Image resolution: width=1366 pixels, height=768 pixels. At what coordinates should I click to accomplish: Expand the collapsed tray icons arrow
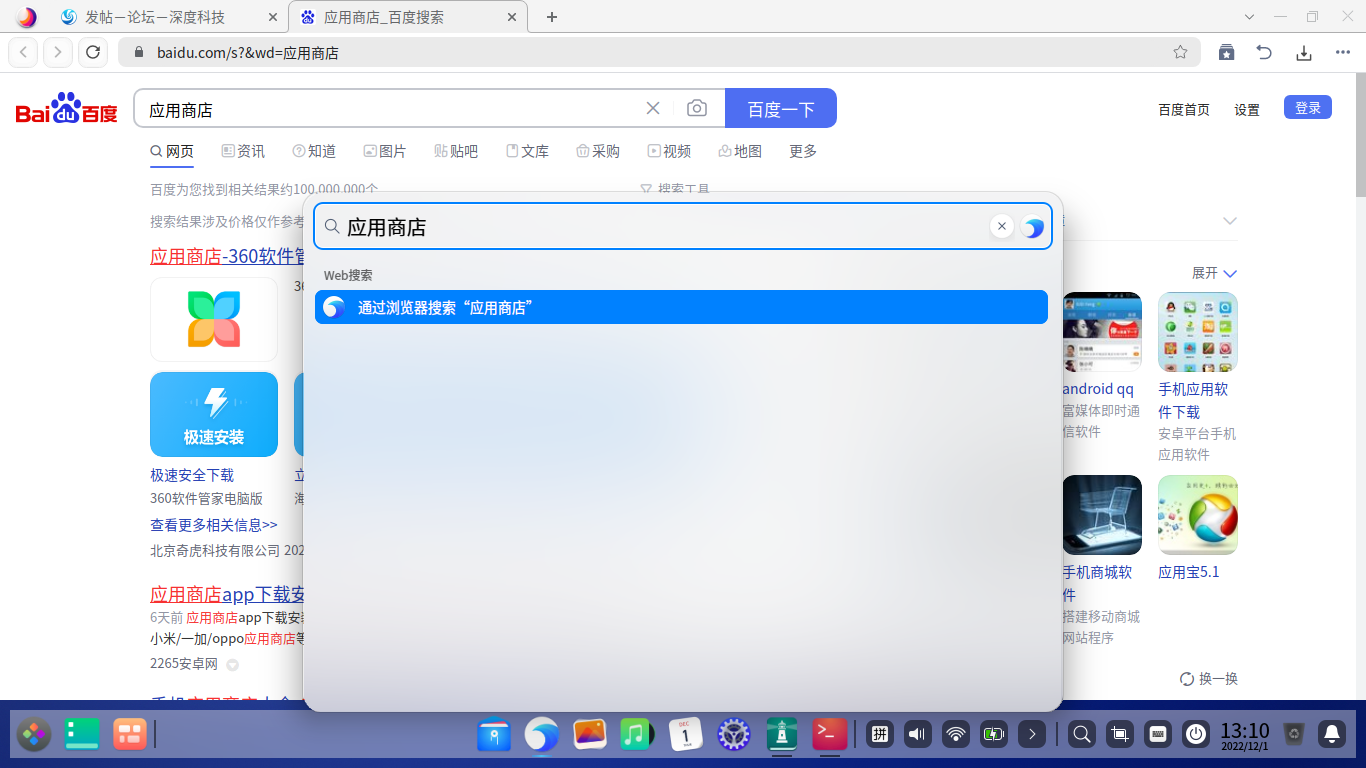pos(1032,735)
